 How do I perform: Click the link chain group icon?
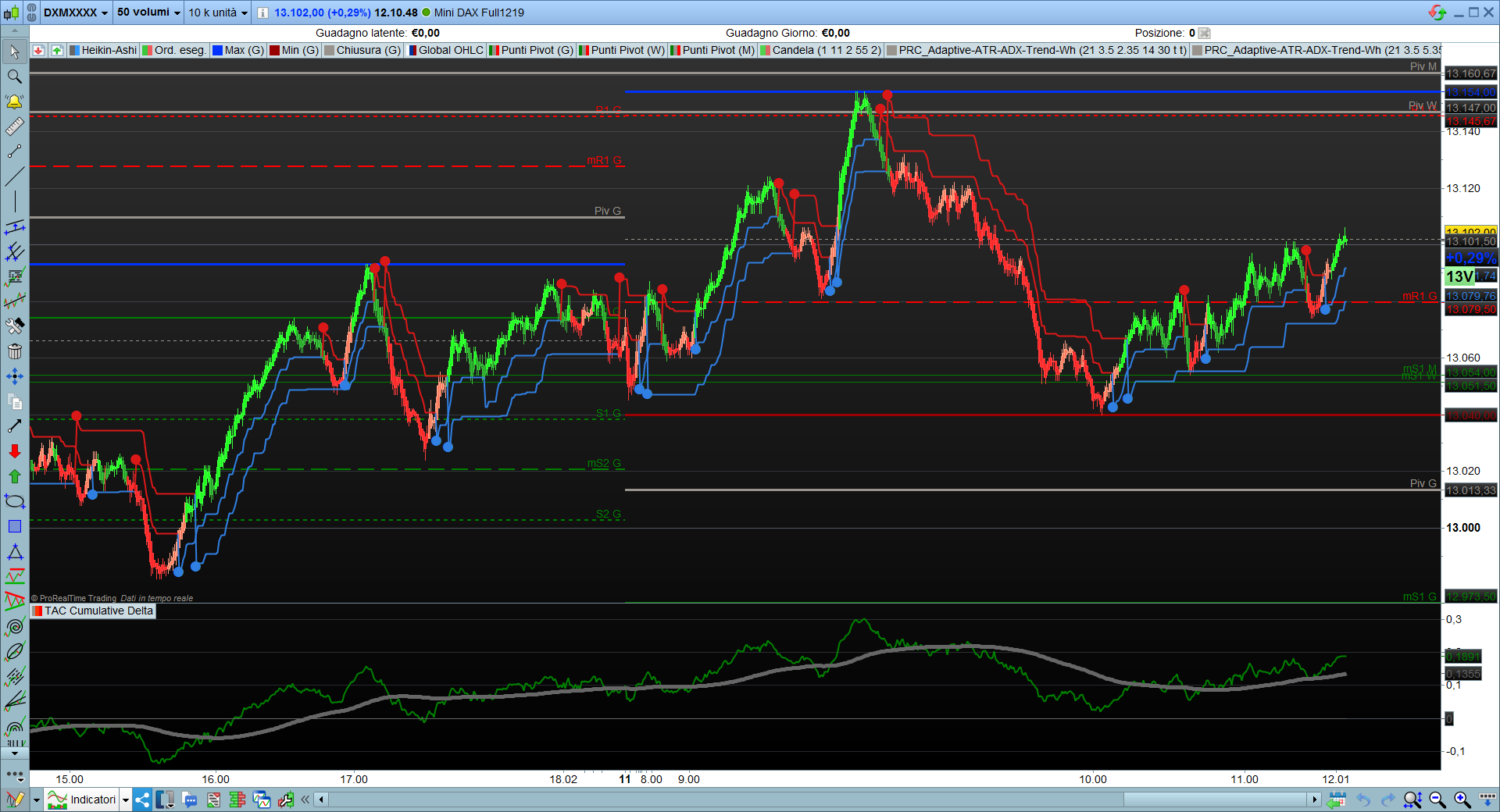(x=32, y=12)
